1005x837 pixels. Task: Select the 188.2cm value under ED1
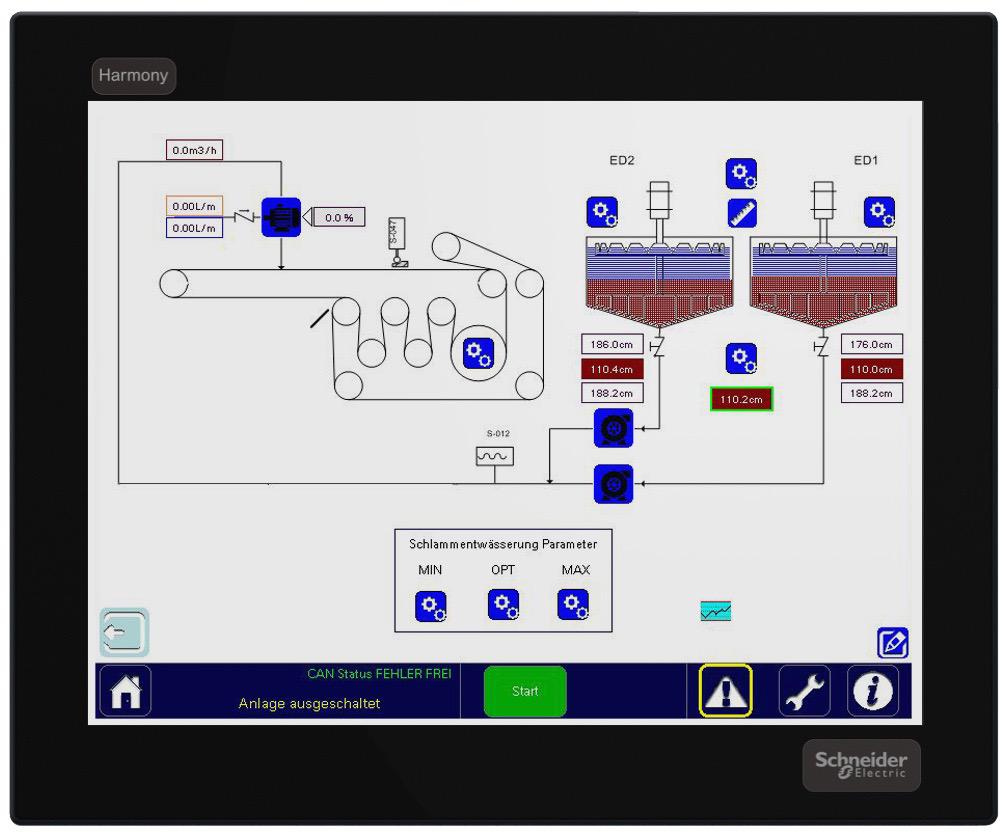point(872,393)
